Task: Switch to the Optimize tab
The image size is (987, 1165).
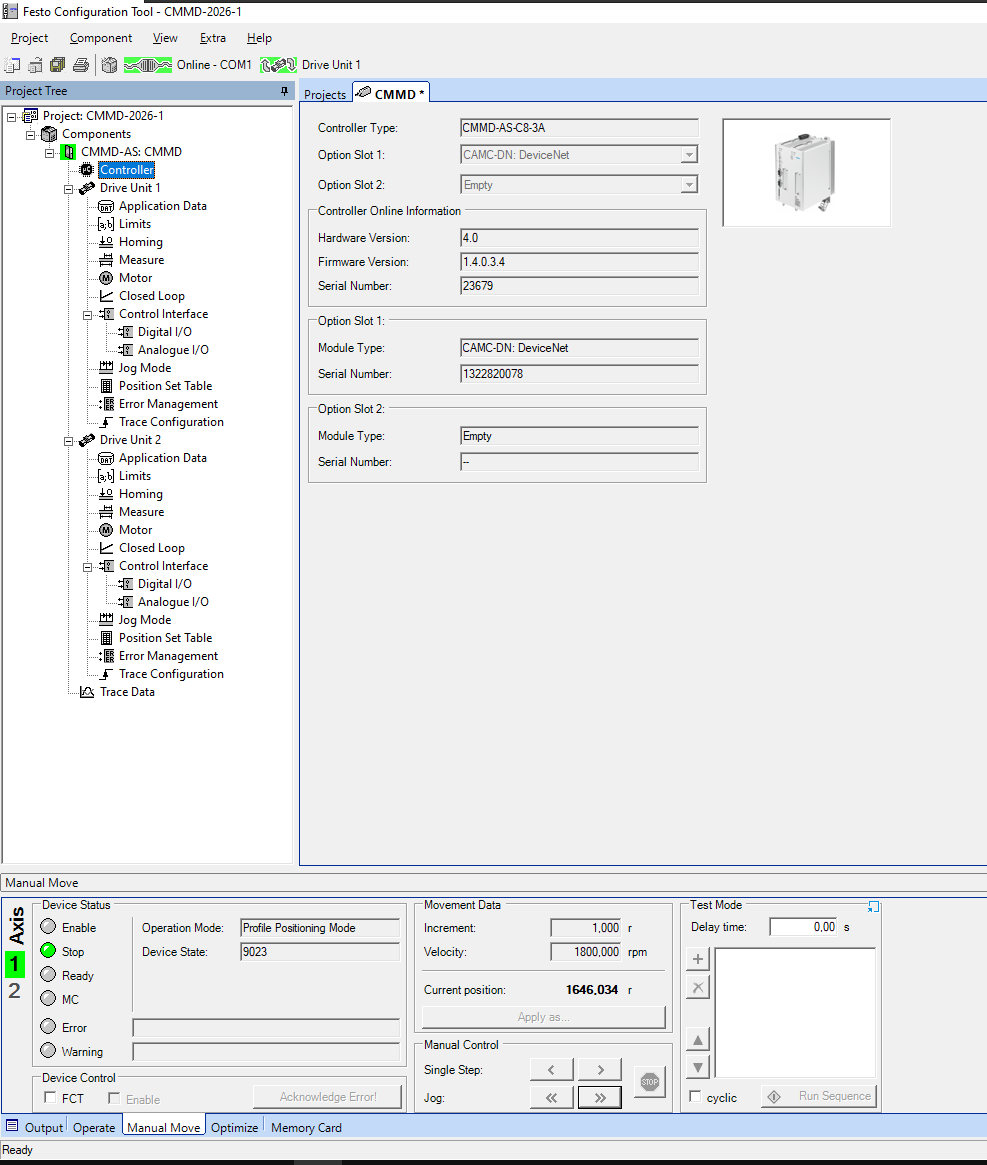Action: (234, 1127)
